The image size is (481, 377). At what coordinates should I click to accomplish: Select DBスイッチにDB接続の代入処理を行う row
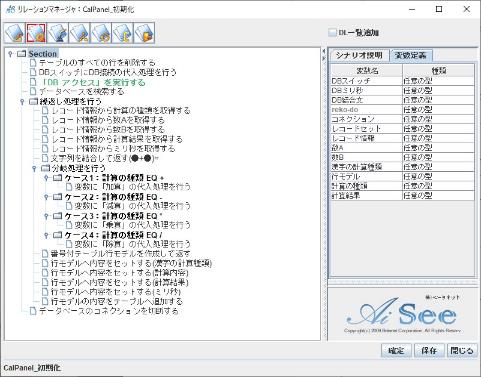point(108,72)
